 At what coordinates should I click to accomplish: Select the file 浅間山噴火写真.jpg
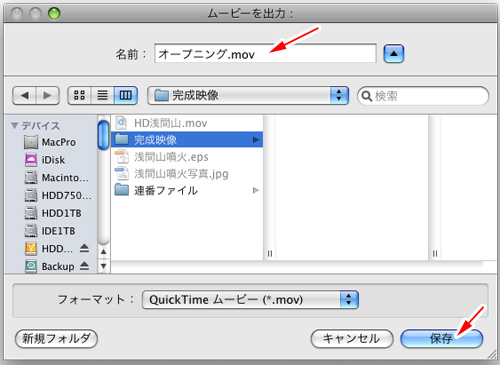click(x=187, y=174)
